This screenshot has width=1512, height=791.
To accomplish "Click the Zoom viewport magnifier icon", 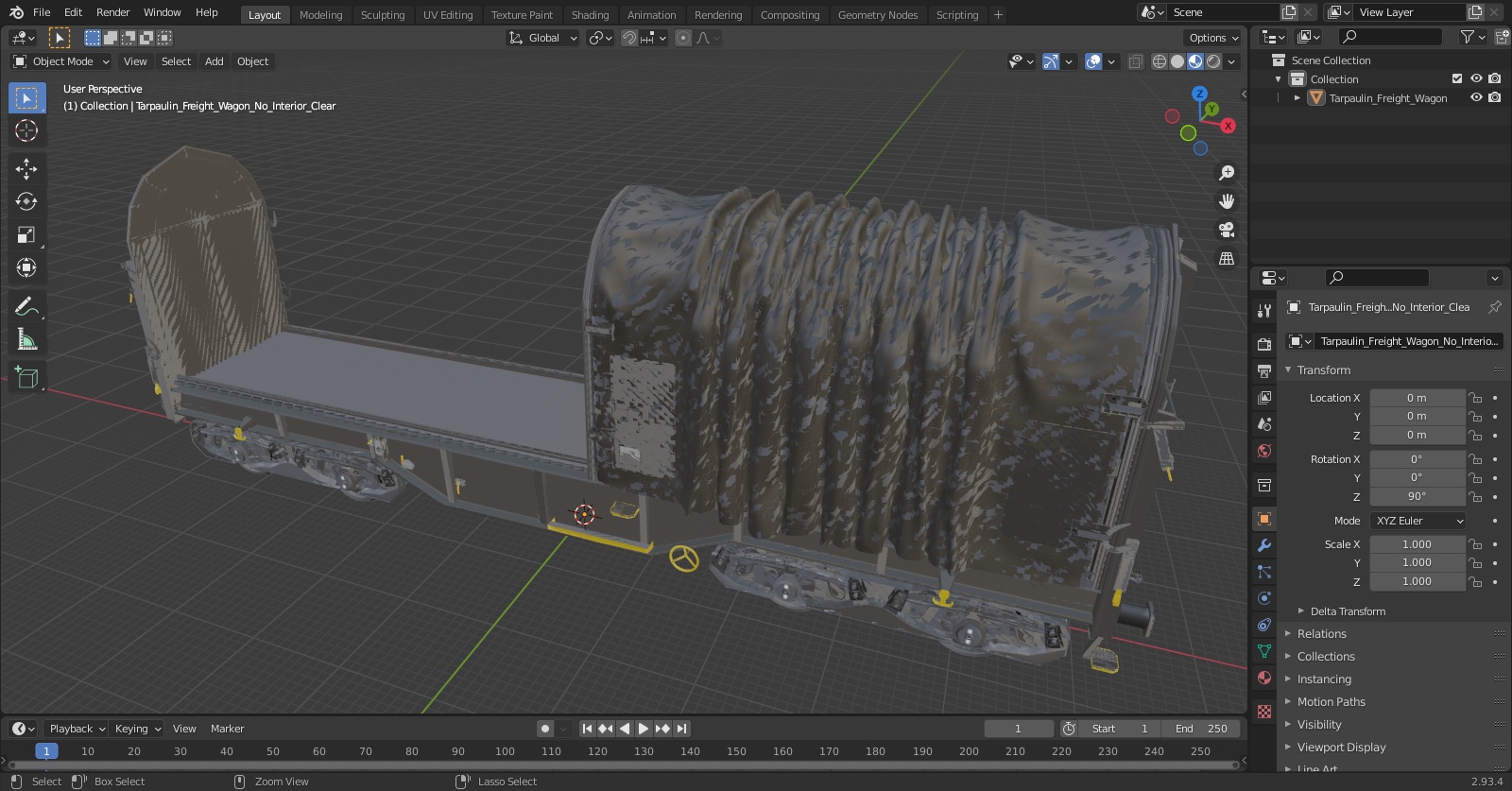I will [1227, 173].
